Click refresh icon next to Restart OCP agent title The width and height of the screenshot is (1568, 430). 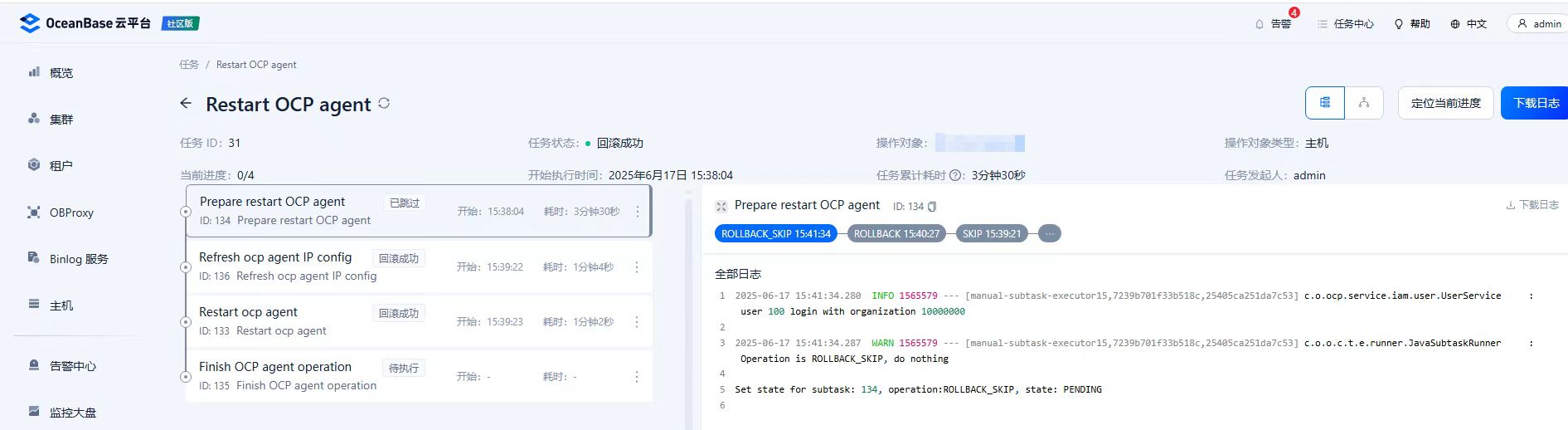tap(384, 103)
